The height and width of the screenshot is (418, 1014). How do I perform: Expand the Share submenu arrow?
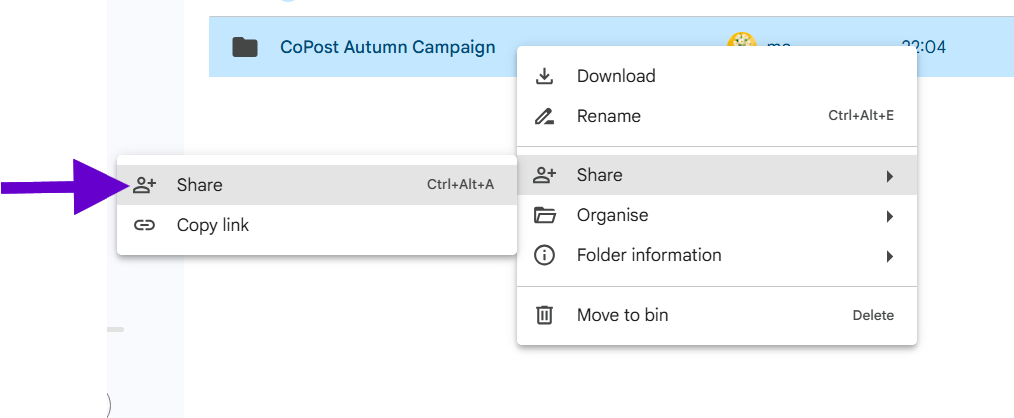click(x=889, y=176)
